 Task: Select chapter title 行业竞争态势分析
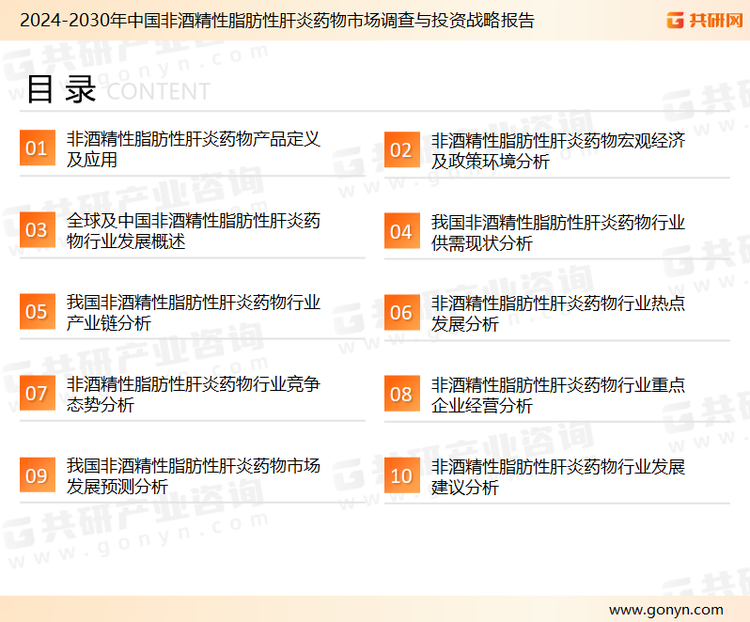(193, 394)
